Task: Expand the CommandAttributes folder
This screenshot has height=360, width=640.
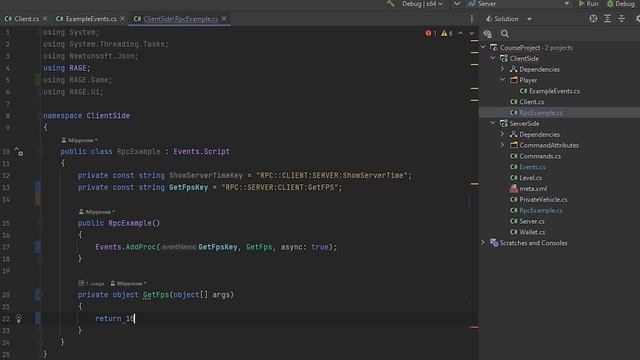Action: [x=503, y=145]
